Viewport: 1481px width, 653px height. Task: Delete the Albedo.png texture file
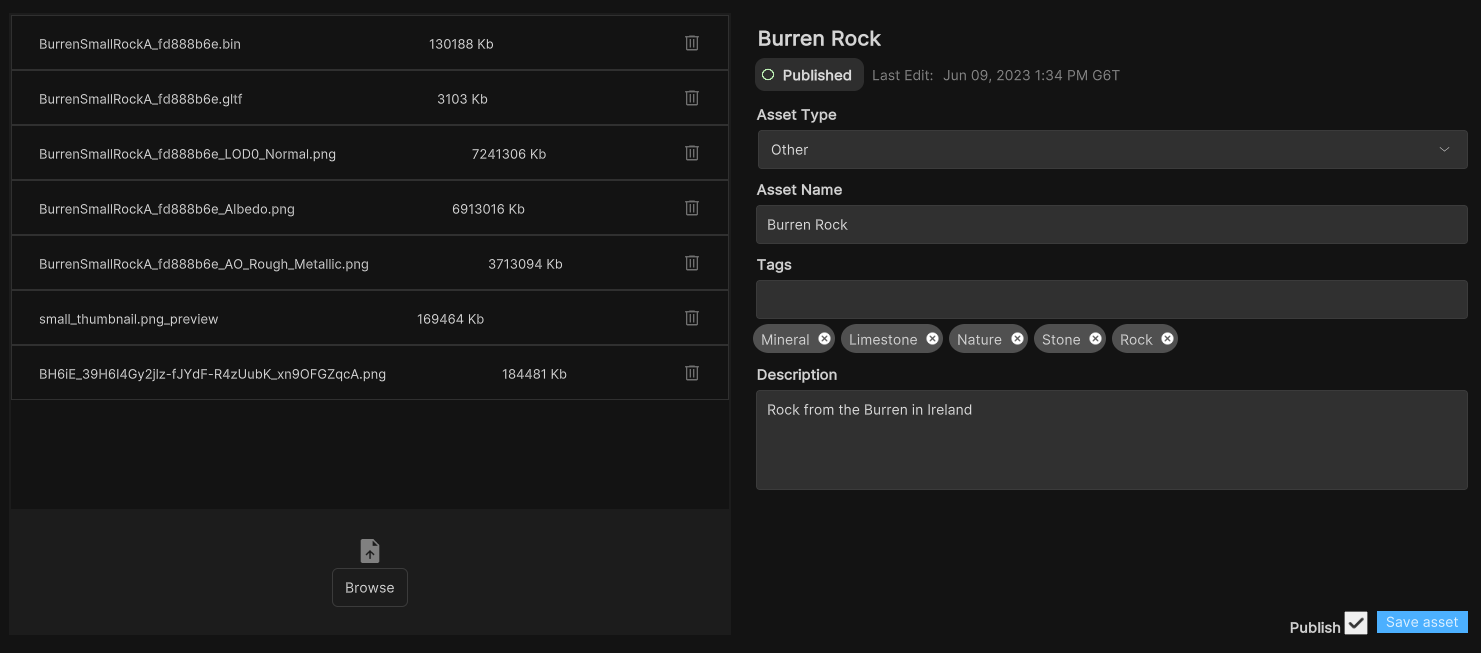pyautogui.click(x=691, y=207)
